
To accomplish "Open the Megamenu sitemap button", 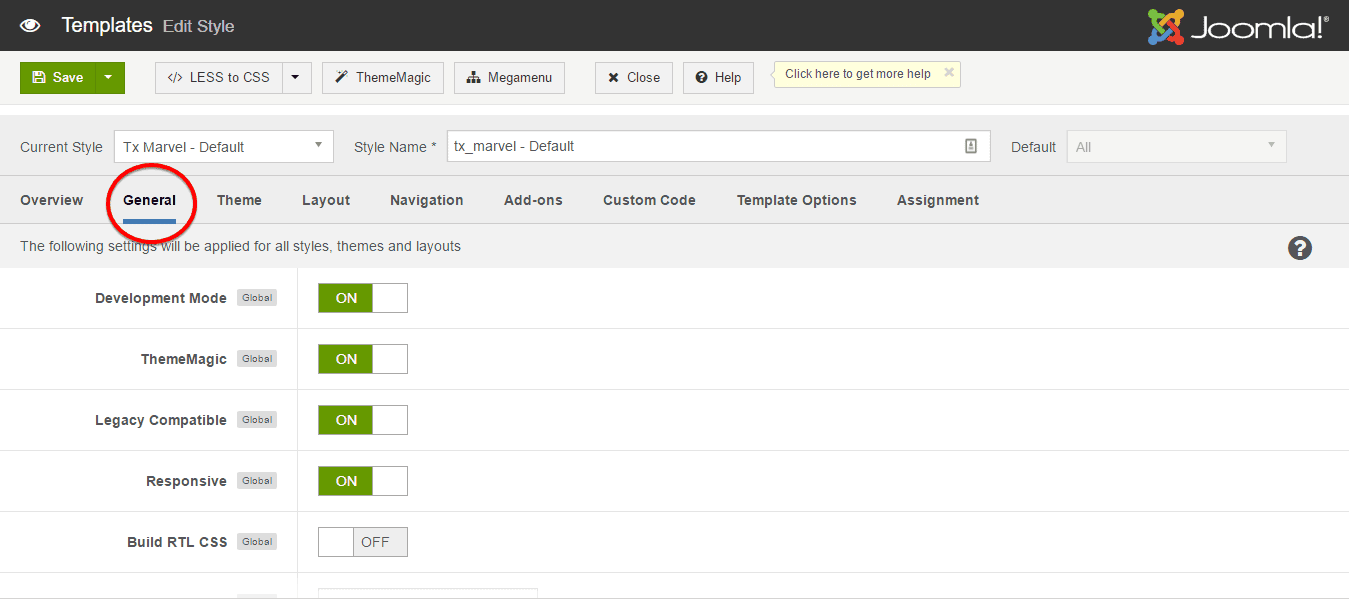I will (509, 78).
